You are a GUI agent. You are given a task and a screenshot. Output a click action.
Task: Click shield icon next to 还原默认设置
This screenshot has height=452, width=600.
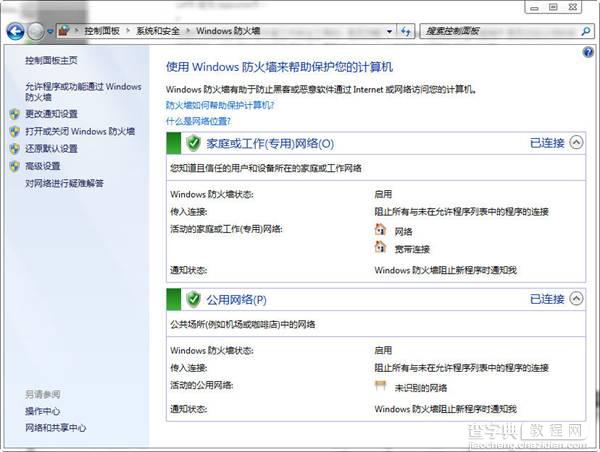coord(15,149)
